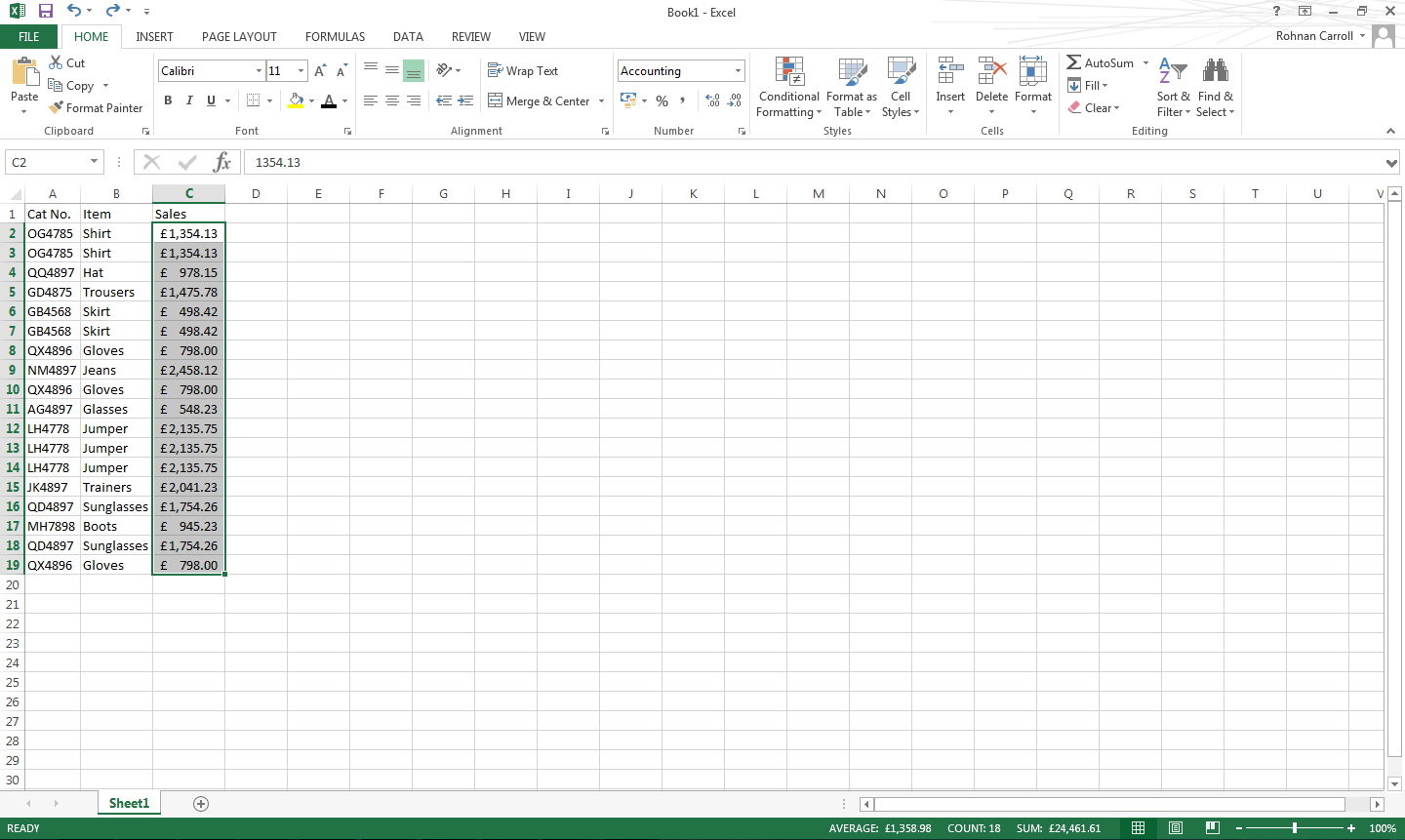1405x840 pixels.
Task: Open the font name Calibri dropdown
Action: (260, 70)
